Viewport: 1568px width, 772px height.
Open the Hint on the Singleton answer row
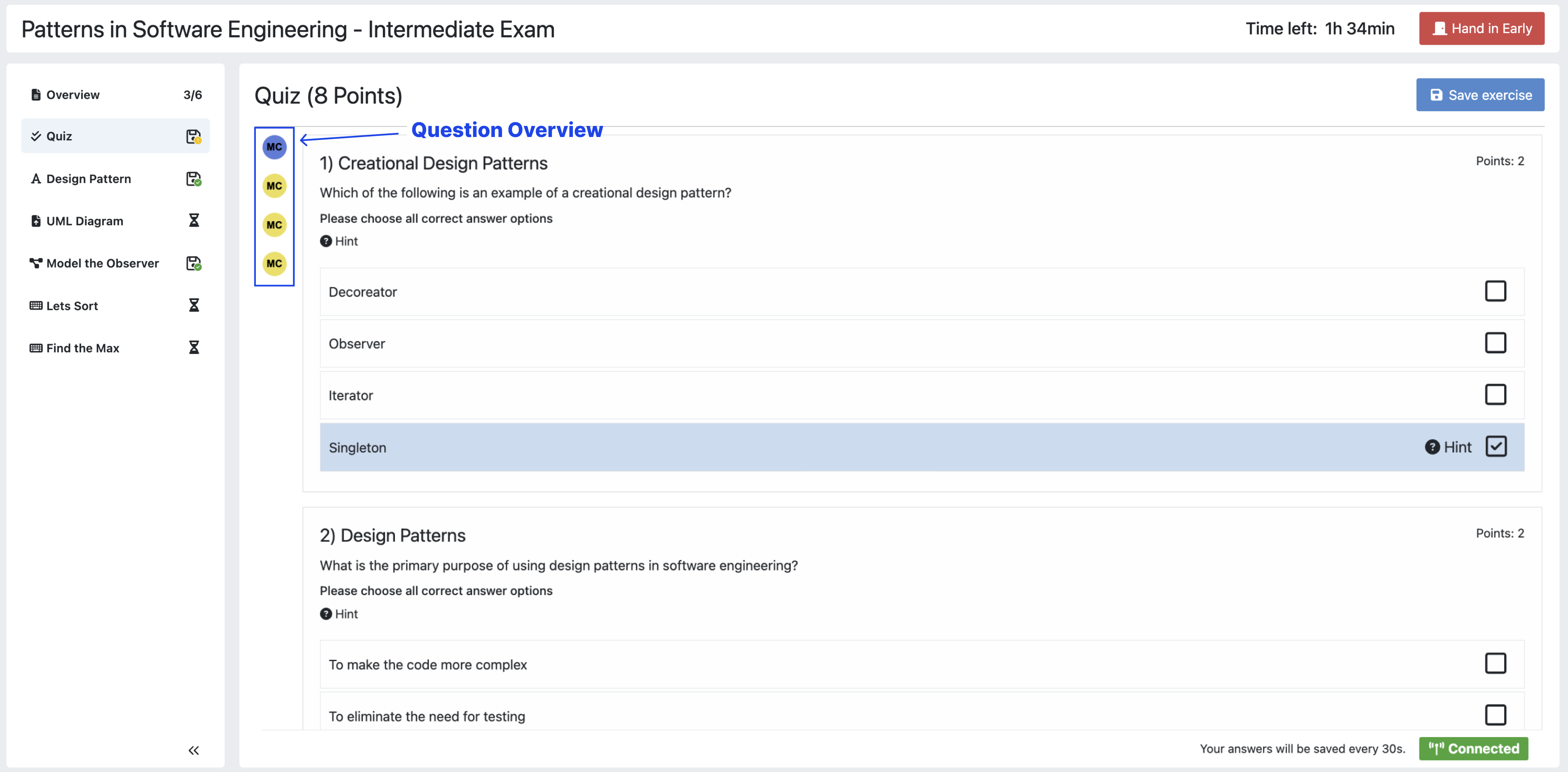[1457, 447]
